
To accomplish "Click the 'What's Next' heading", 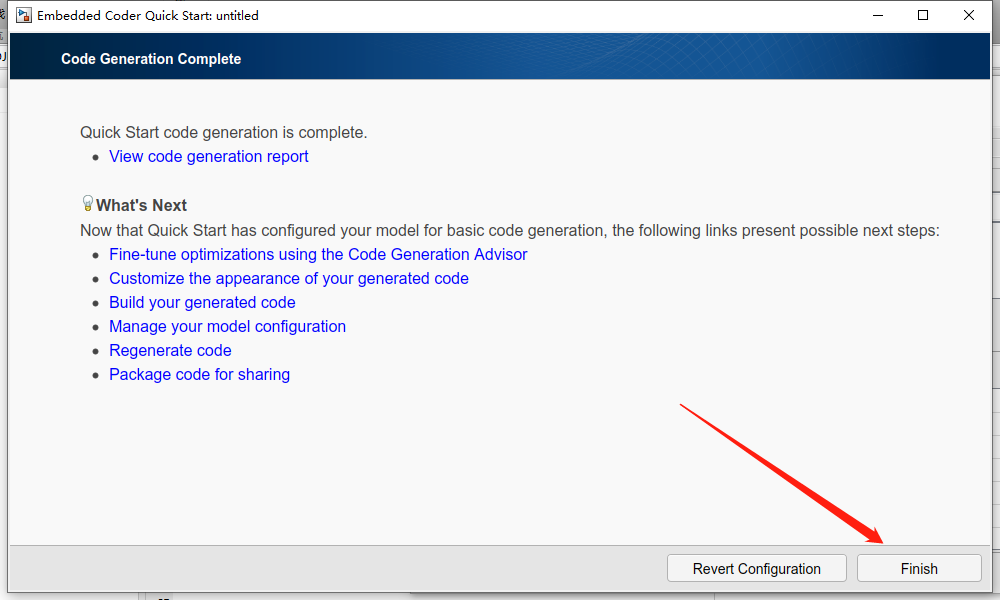I will [141, 205].
